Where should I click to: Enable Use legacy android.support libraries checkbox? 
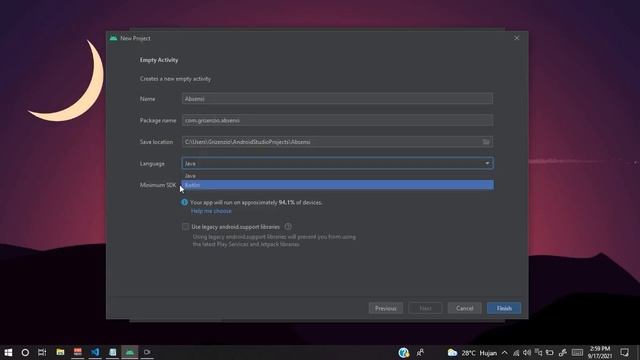coord(185,227)
